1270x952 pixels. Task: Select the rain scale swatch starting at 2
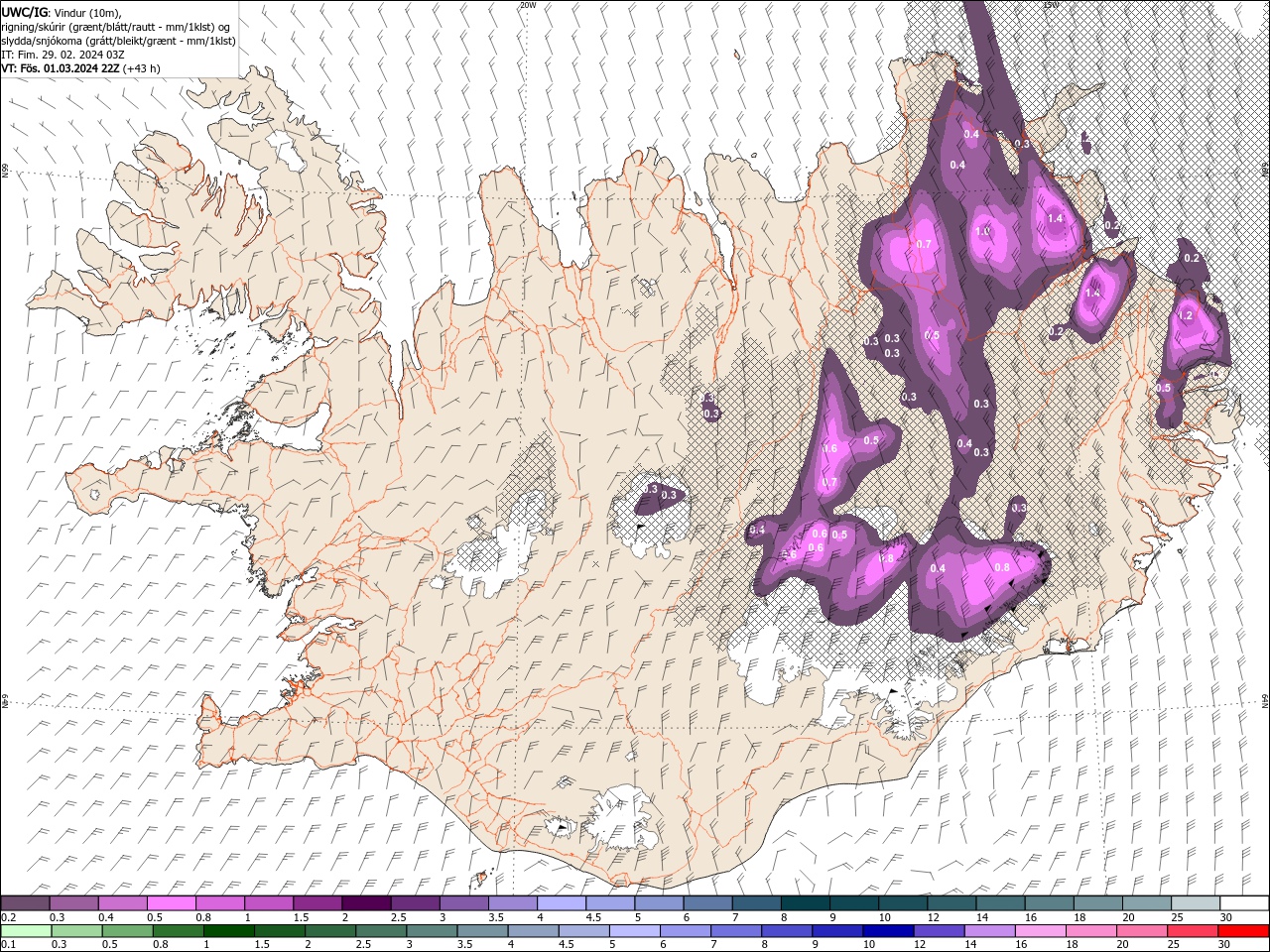coord(329,931)
